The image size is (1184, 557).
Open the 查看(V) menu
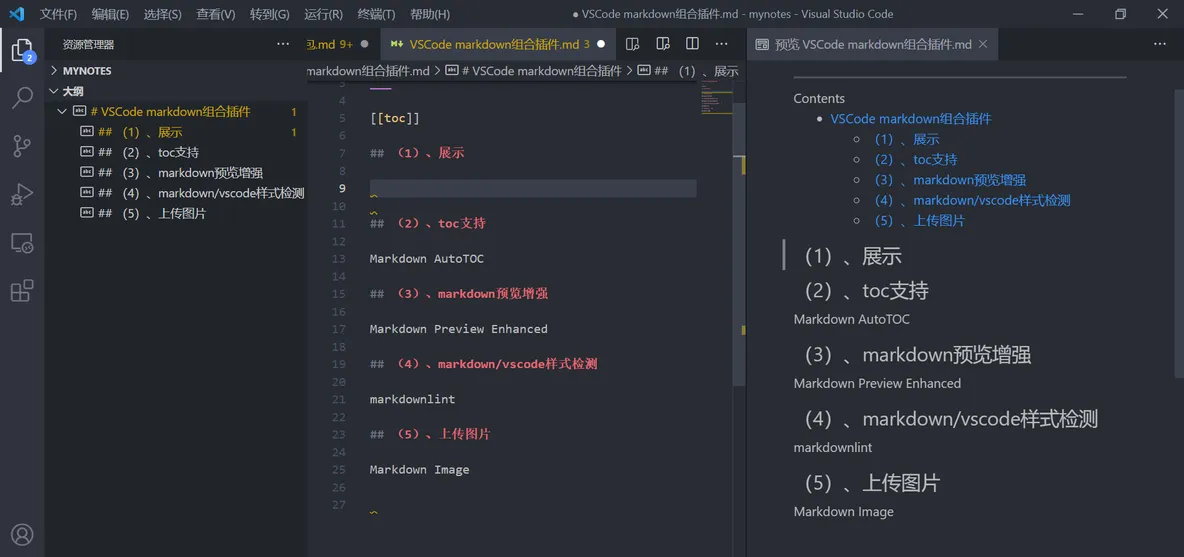pyautogui.click(x=215, y=14)
